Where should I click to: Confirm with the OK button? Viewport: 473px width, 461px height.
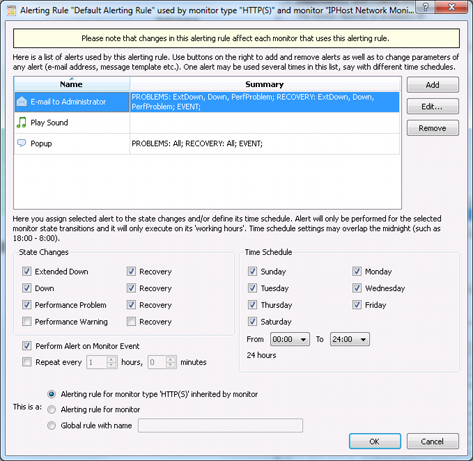pyautogui.click(x=375, y=441)
